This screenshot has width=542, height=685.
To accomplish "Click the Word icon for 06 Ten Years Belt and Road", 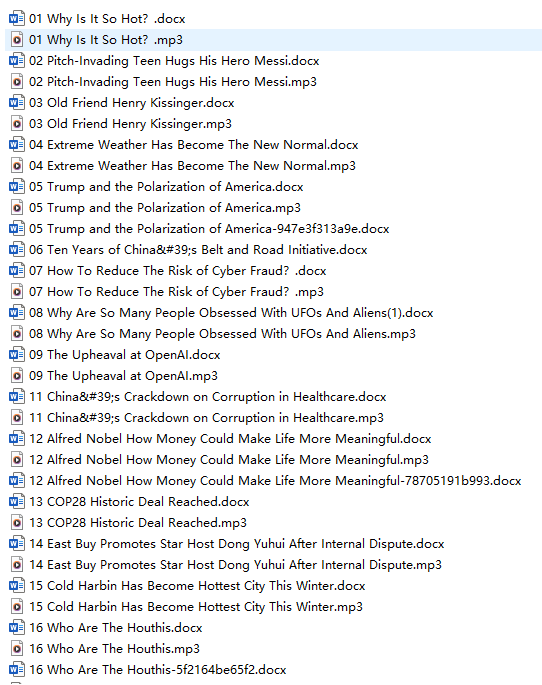I will pos(17,249).
